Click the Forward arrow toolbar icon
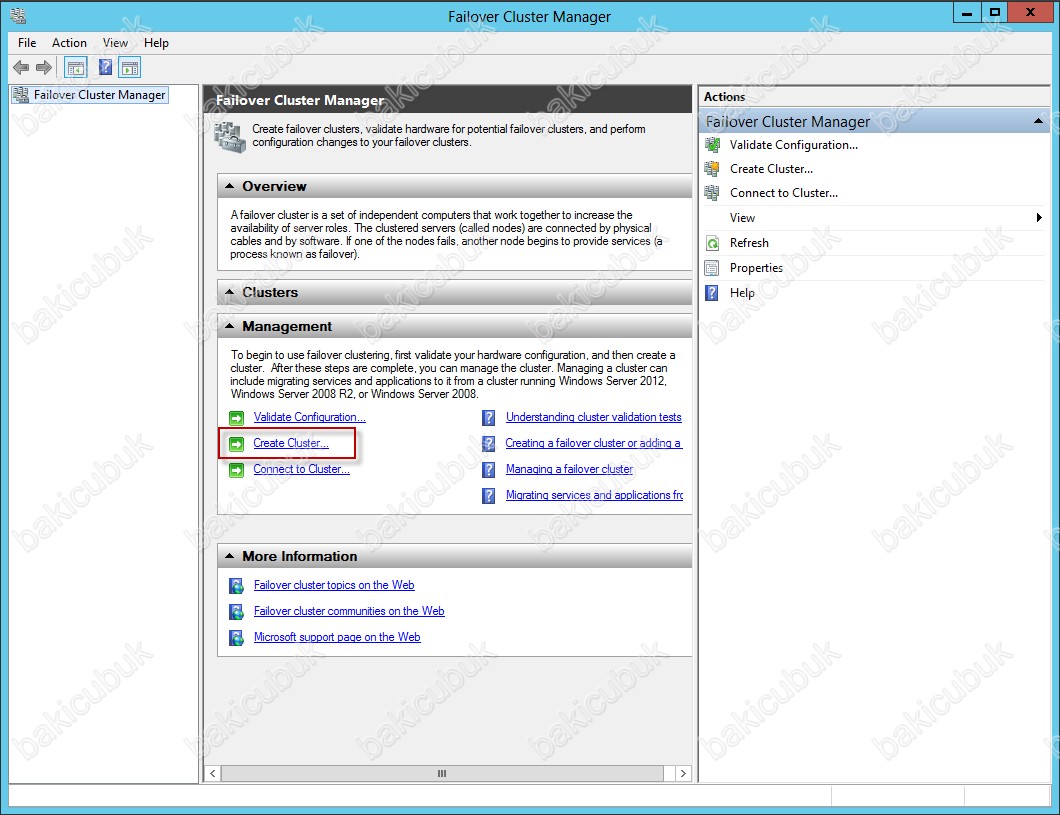This screenshot has height=815, width=1060. pos(44,68)
